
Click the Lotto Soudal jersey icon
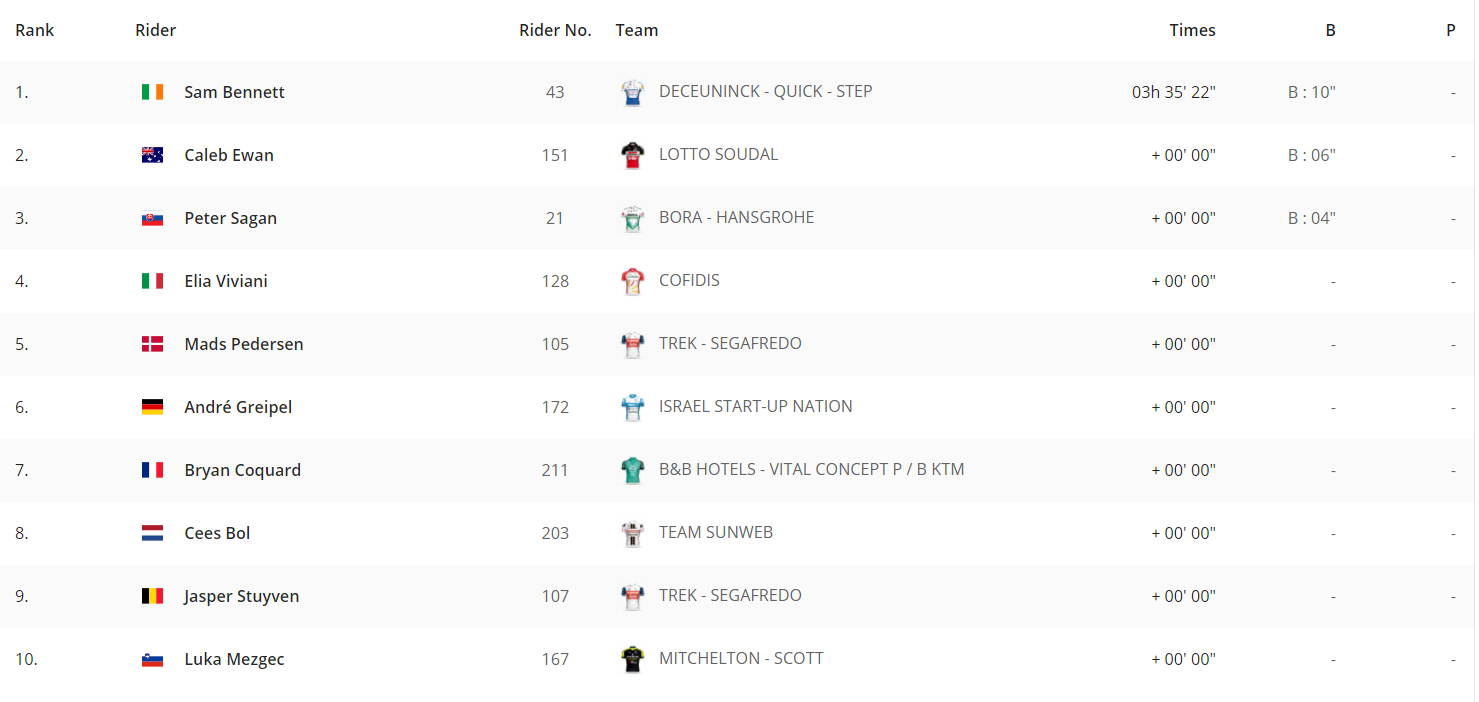[x=633, y=155]
